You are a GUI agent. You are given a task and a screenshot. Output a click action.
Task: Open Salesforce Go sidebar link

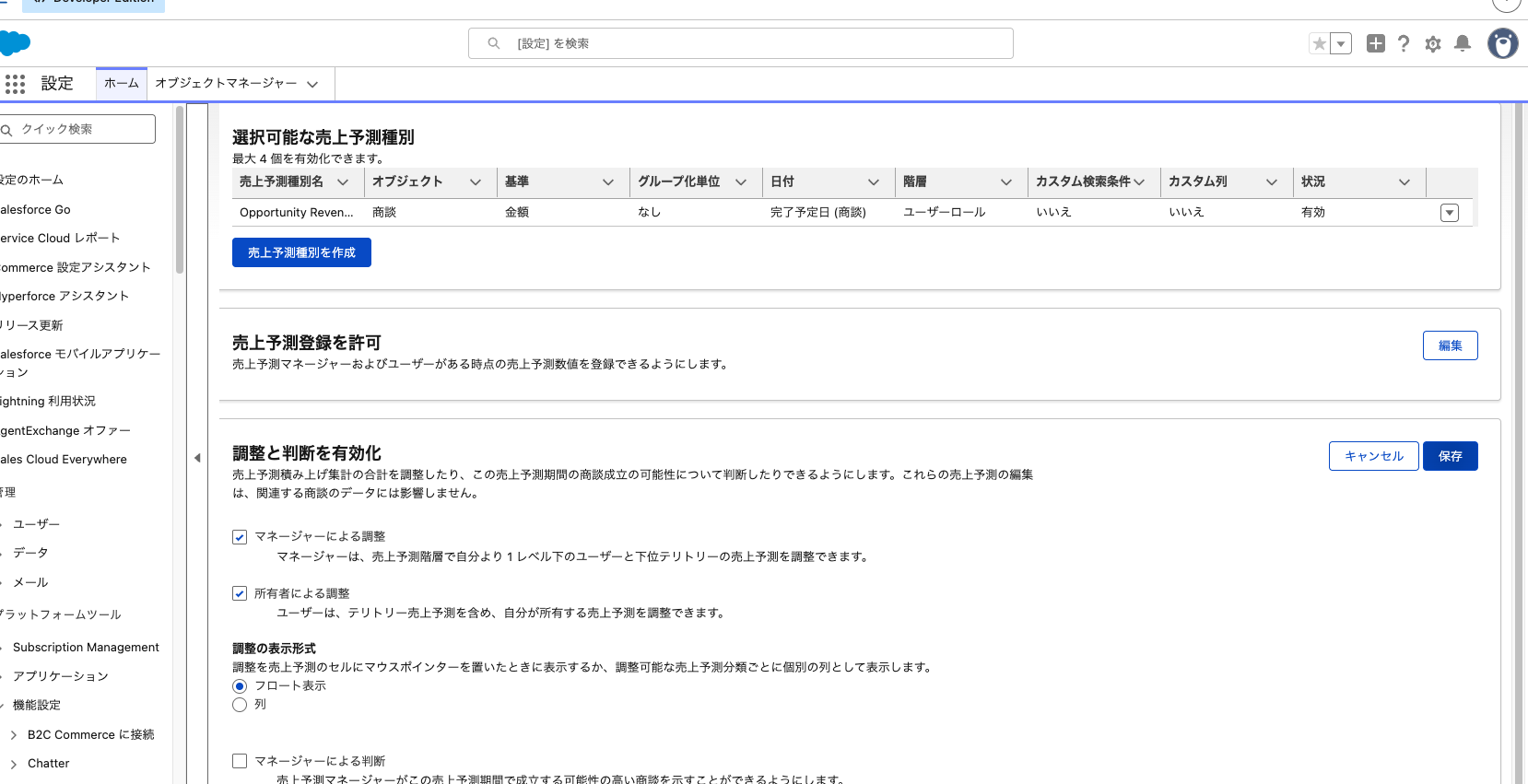pyautogui.click(x=35, y=210)
